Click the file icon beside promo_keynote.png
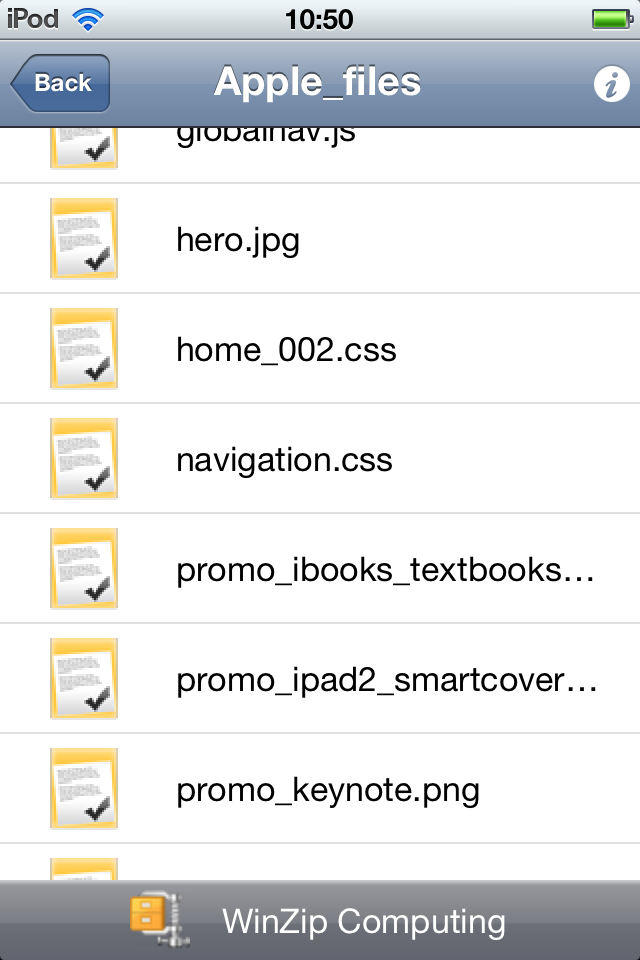The width and height of the screenshot is (640, 960). tap(84, 789)
